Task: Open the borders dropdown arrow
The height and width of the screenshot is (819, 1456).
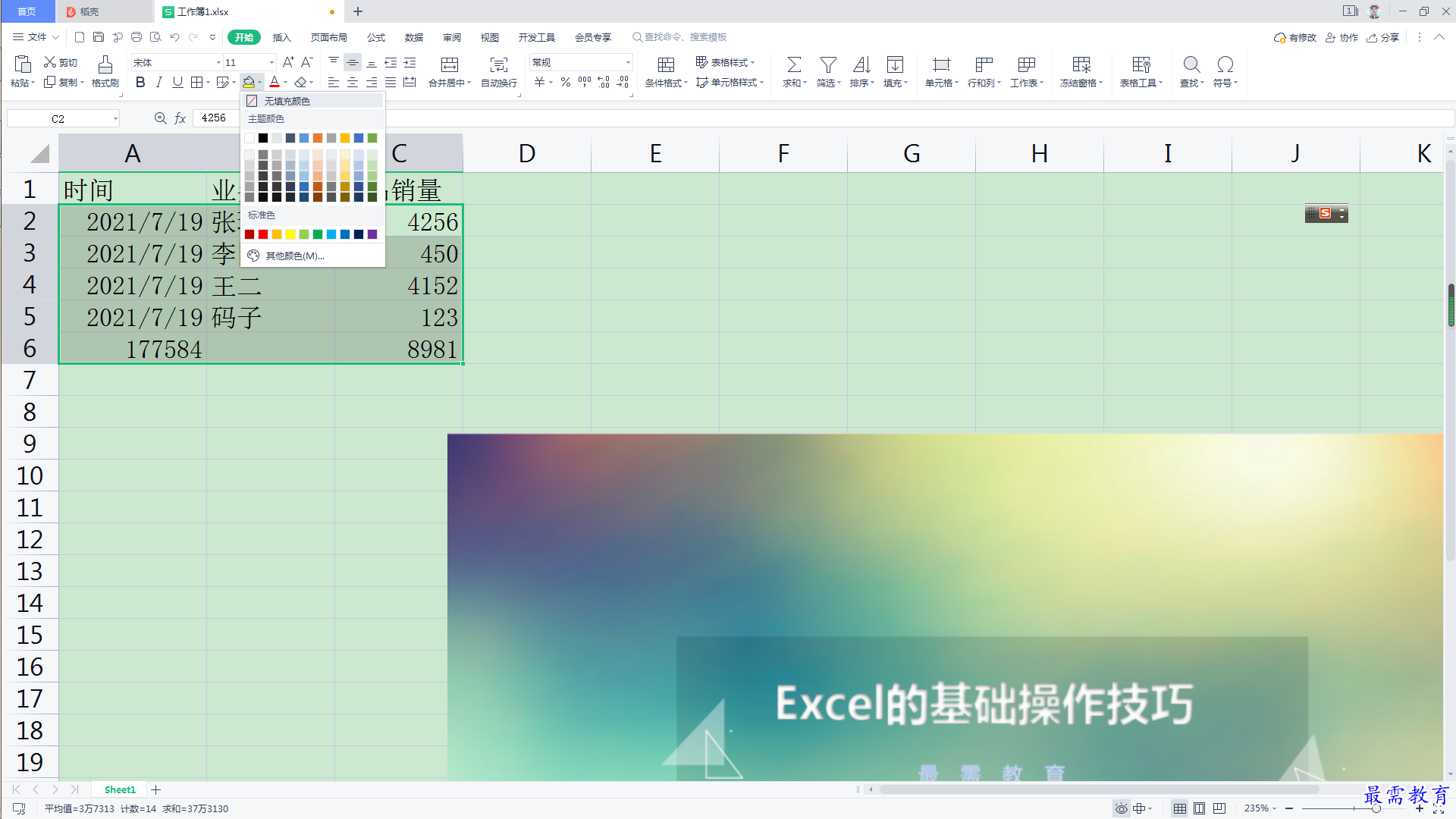Action: (x=208, y=82)
